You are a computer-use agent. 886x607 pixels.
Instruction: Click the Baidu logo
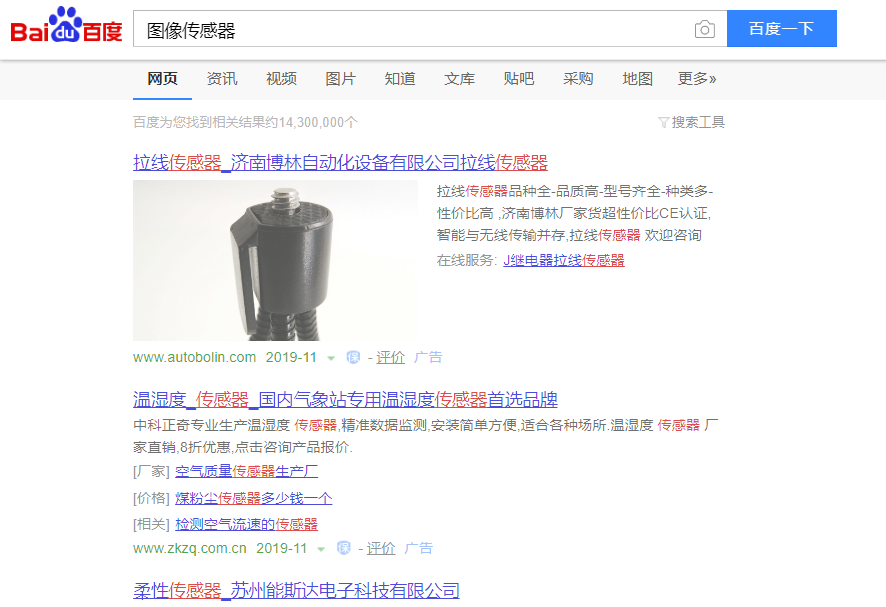coord(66,25)
